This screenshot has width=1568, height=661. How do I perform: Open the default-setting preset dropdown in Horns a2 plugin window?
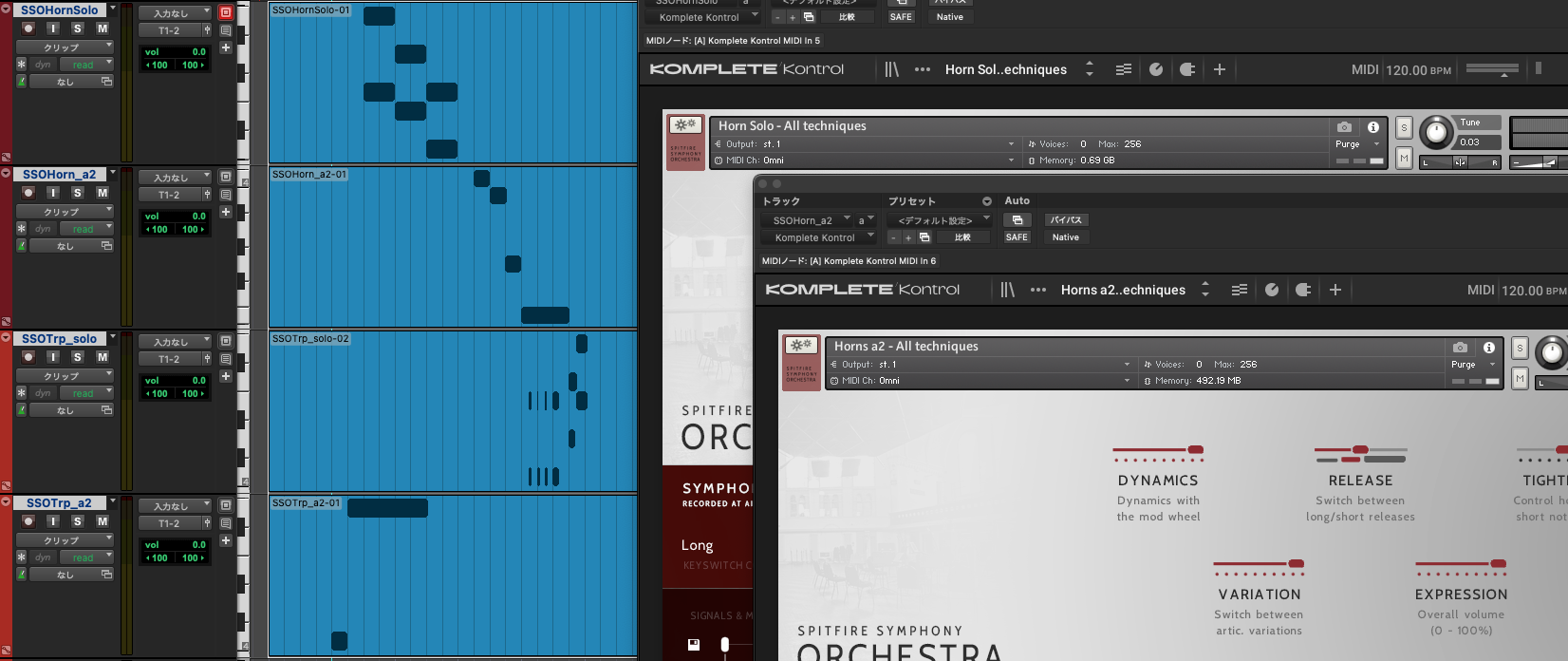[x=939, y=220]
